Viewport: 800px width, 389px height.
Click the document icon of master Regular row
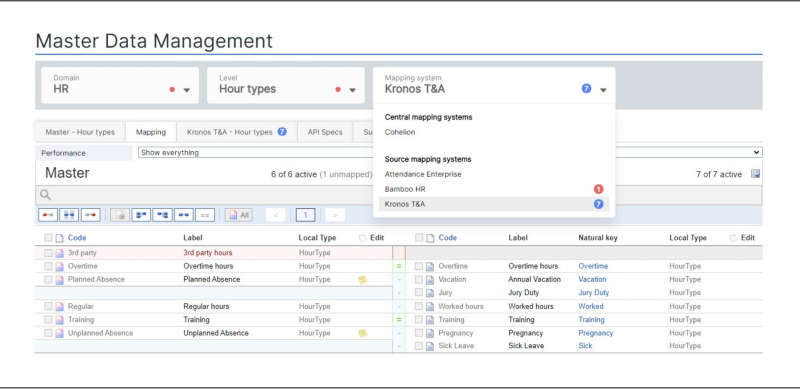59,306
